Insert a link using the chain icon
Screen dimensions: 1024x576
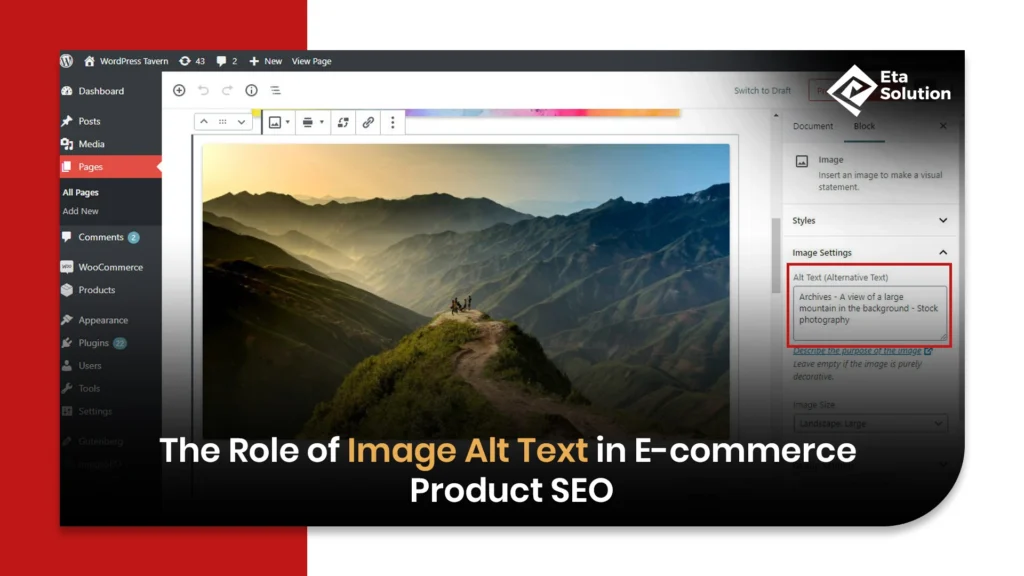pos(366,121)
